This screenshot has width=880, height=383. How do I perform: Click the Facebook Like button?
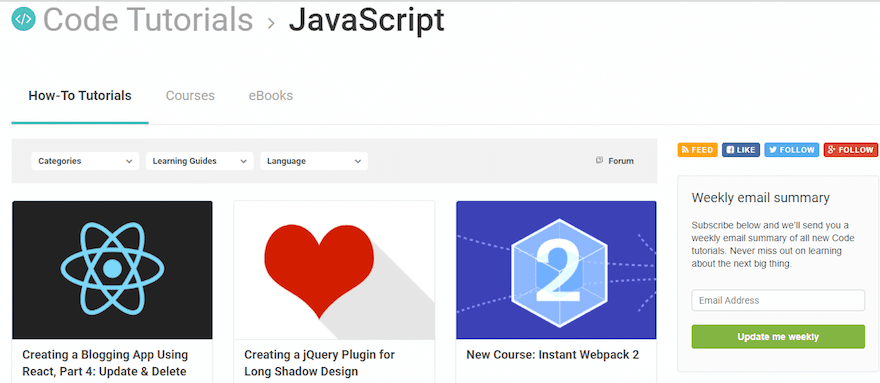tap(741, 150)
